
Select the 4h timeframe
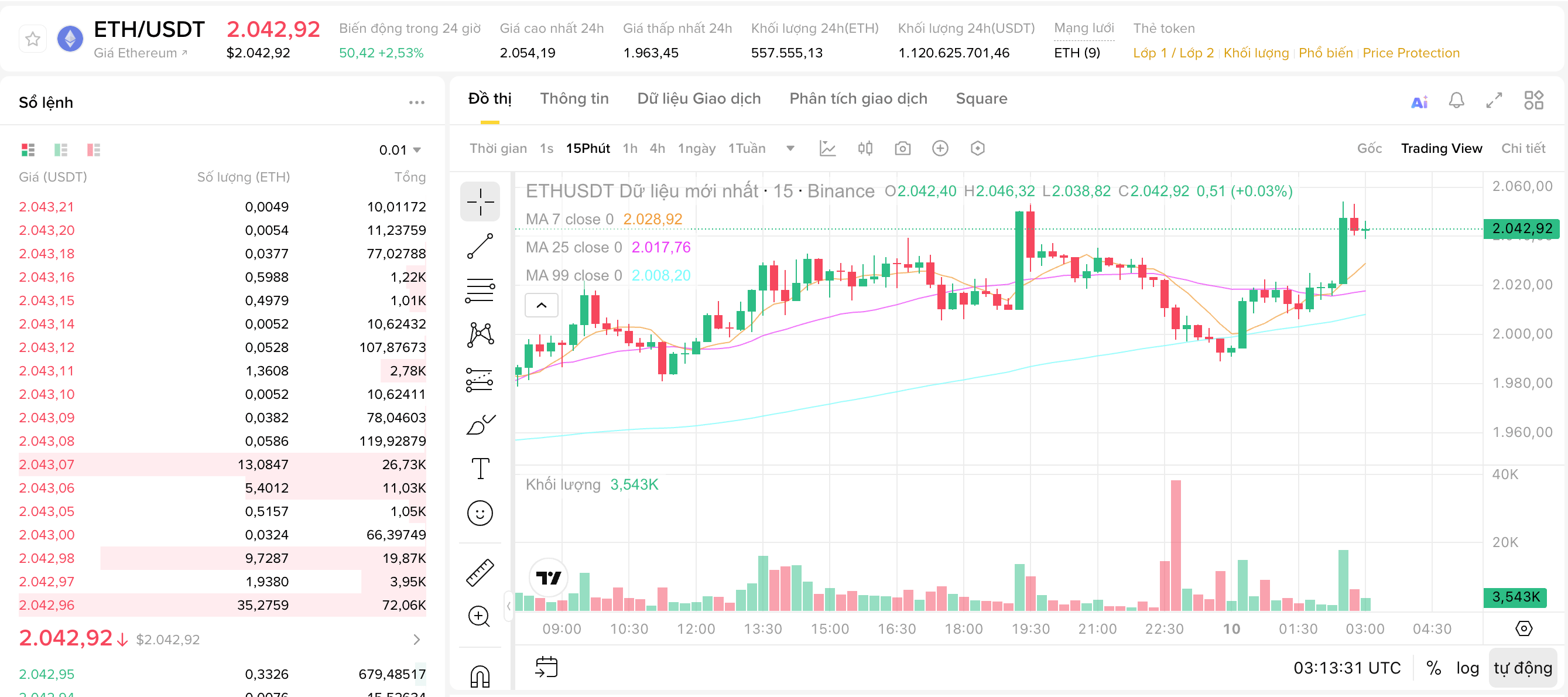pos(657,149)
